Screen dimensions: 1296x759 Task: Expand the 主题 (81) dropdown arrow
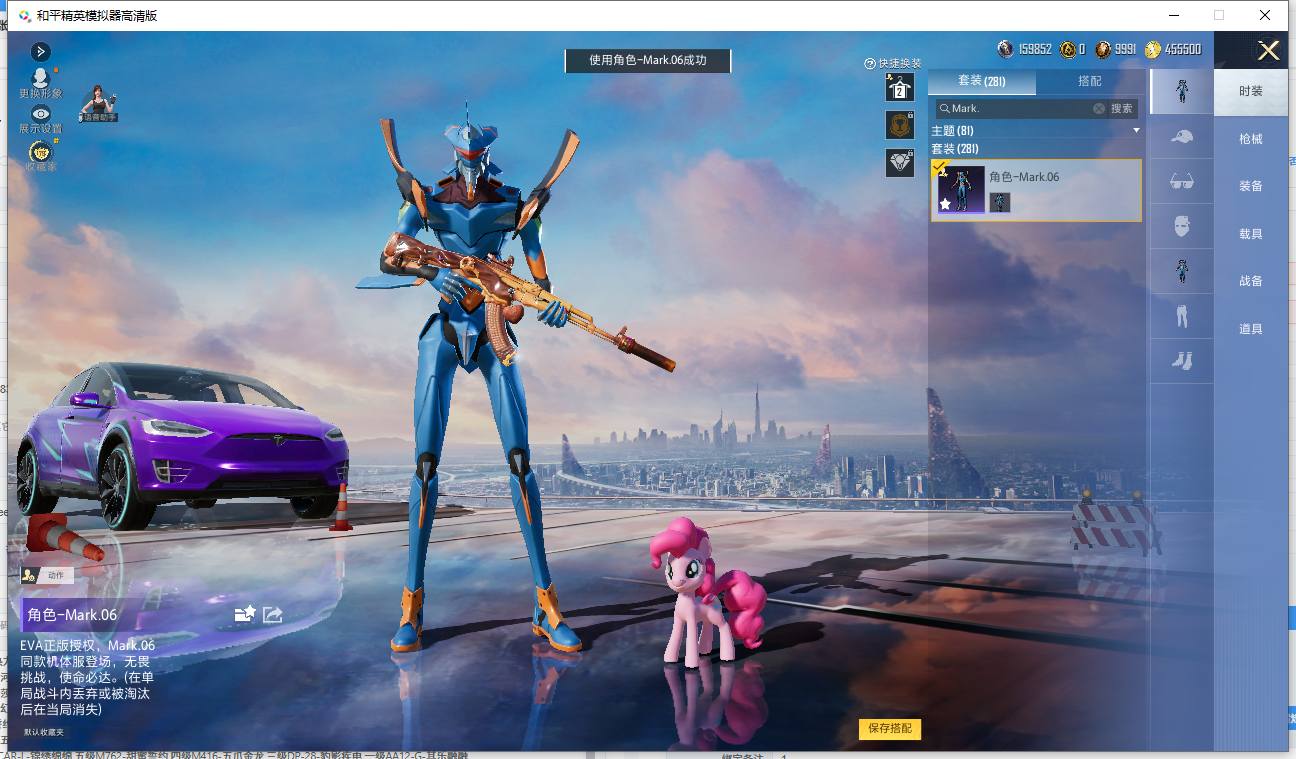click(1136, 131)
